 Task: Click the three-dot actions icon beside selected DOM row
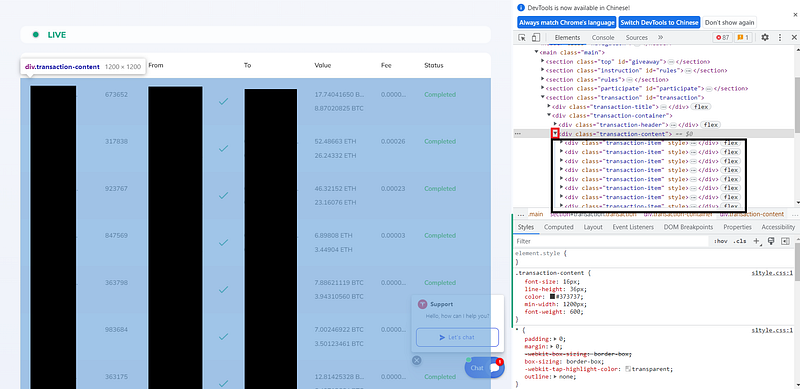tap(518, 134)
